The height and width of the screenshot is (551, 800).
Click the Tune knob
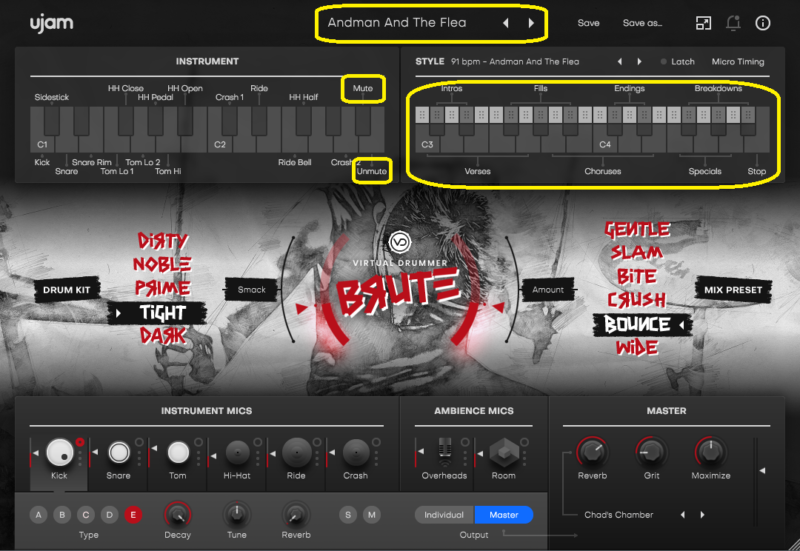(x=237, y=515)
